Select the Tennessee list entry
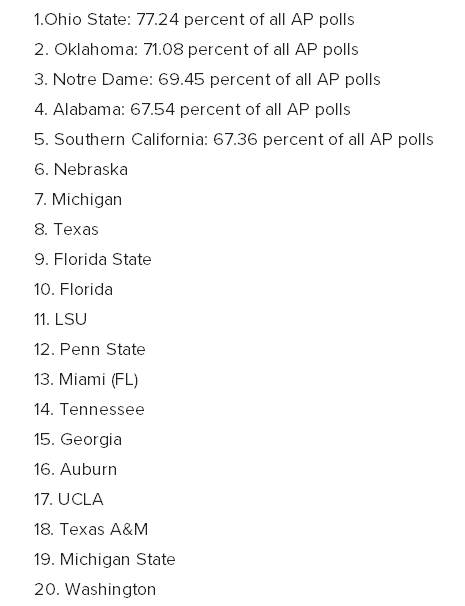The width and height of the screenshot is (465, 606). pyautogui.click(x=89, y=409)
